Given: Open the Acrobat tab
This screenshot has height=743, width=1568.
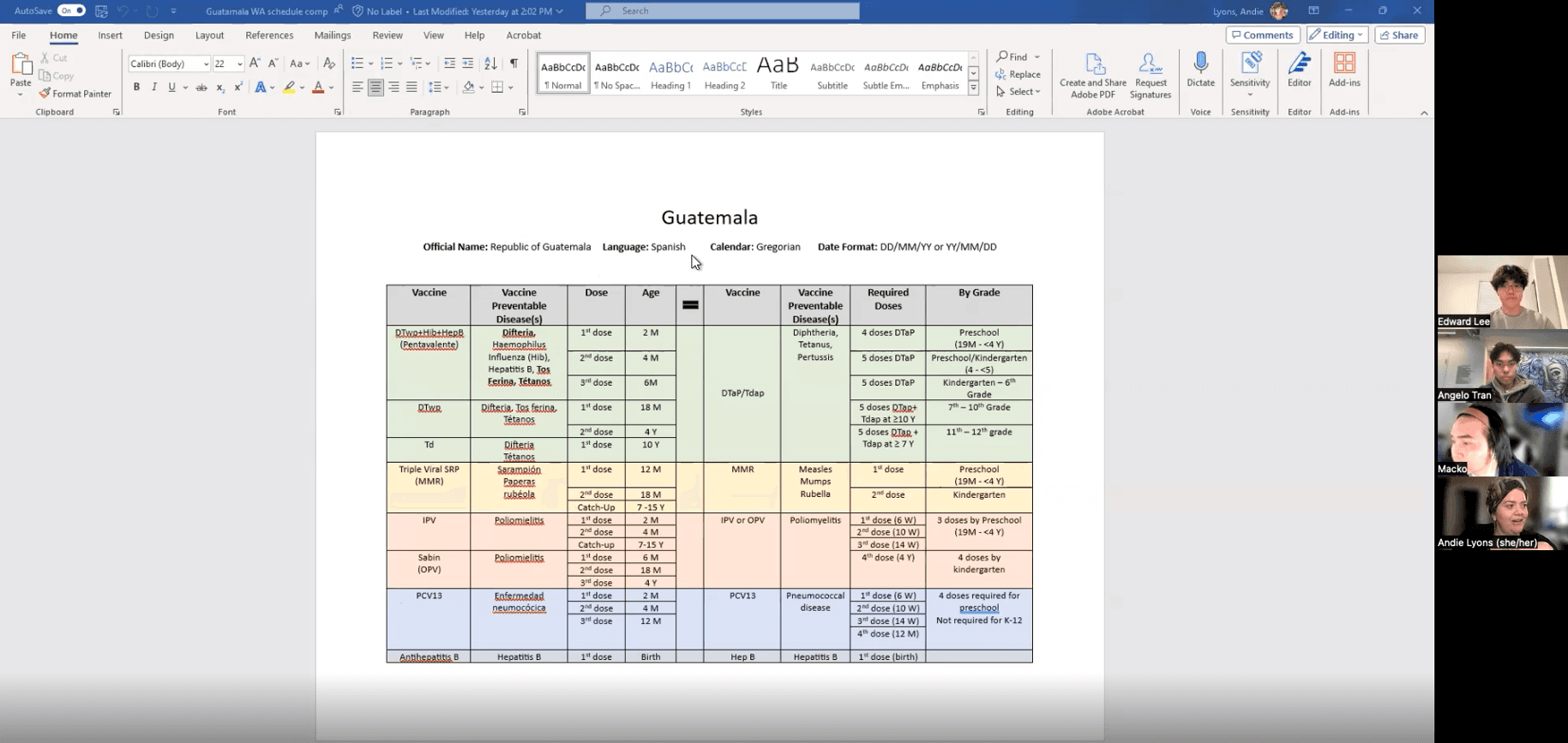Looking at the screenshot, I should click(x=524, y=35).
